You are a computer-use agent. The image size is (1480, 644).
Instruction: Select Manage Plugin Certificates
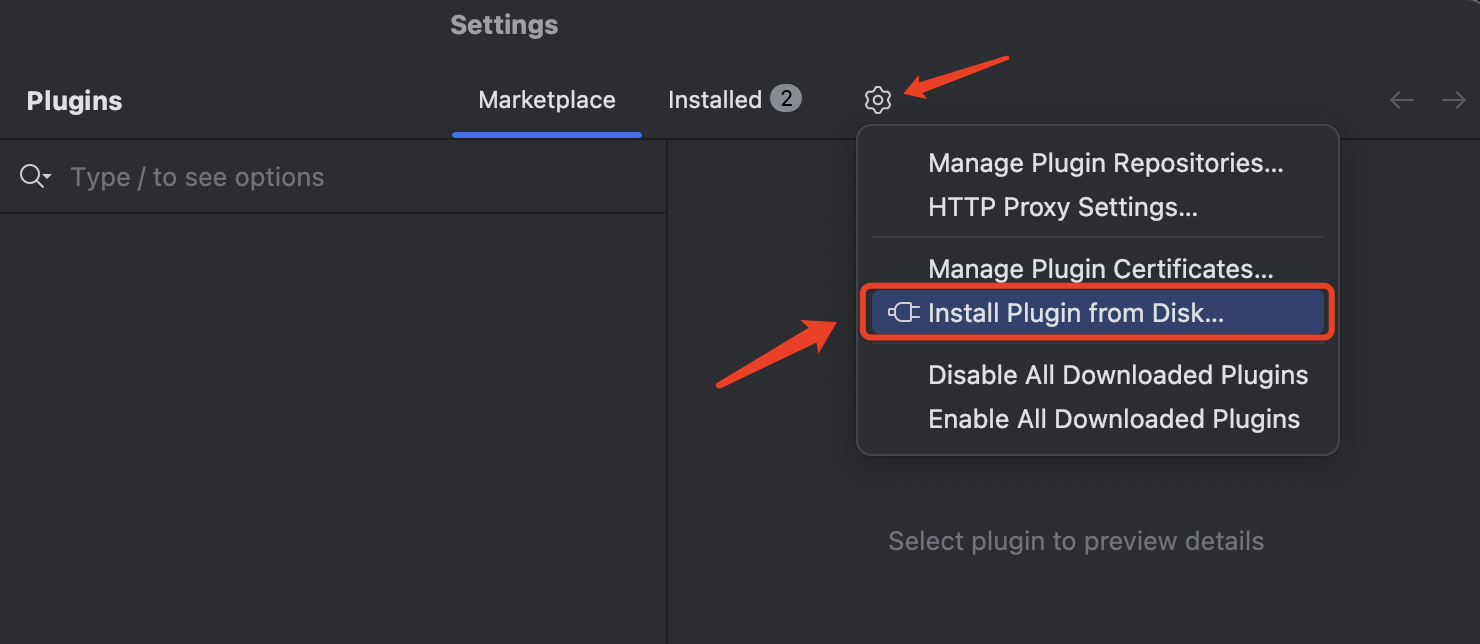(x=1100, y=269)
